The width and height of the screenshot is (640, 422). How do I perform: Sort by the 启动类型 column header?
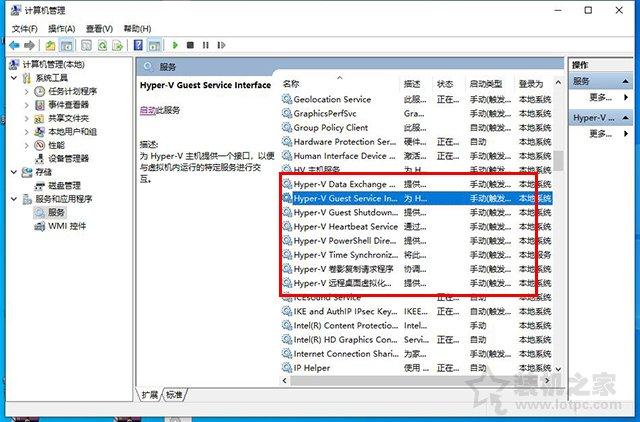tap(486, 84)
